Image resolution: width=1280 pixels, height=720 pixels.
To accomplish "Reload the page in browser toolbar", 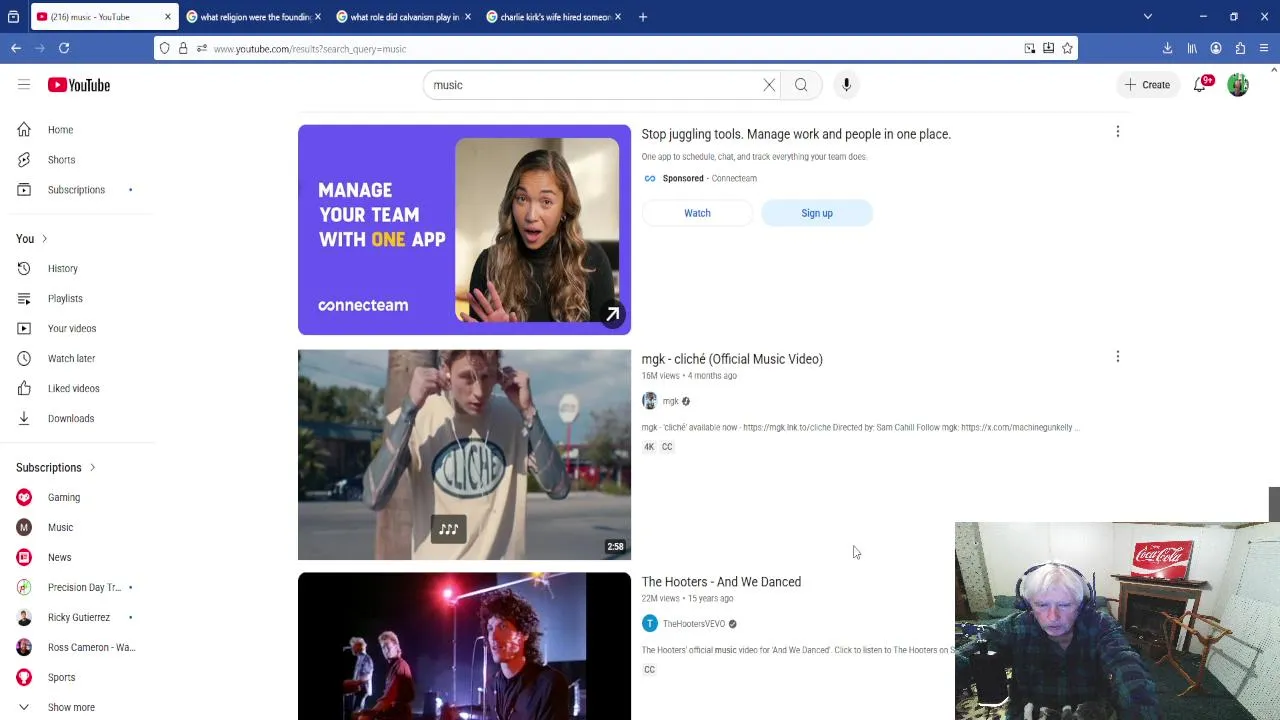I will point(64,48).
